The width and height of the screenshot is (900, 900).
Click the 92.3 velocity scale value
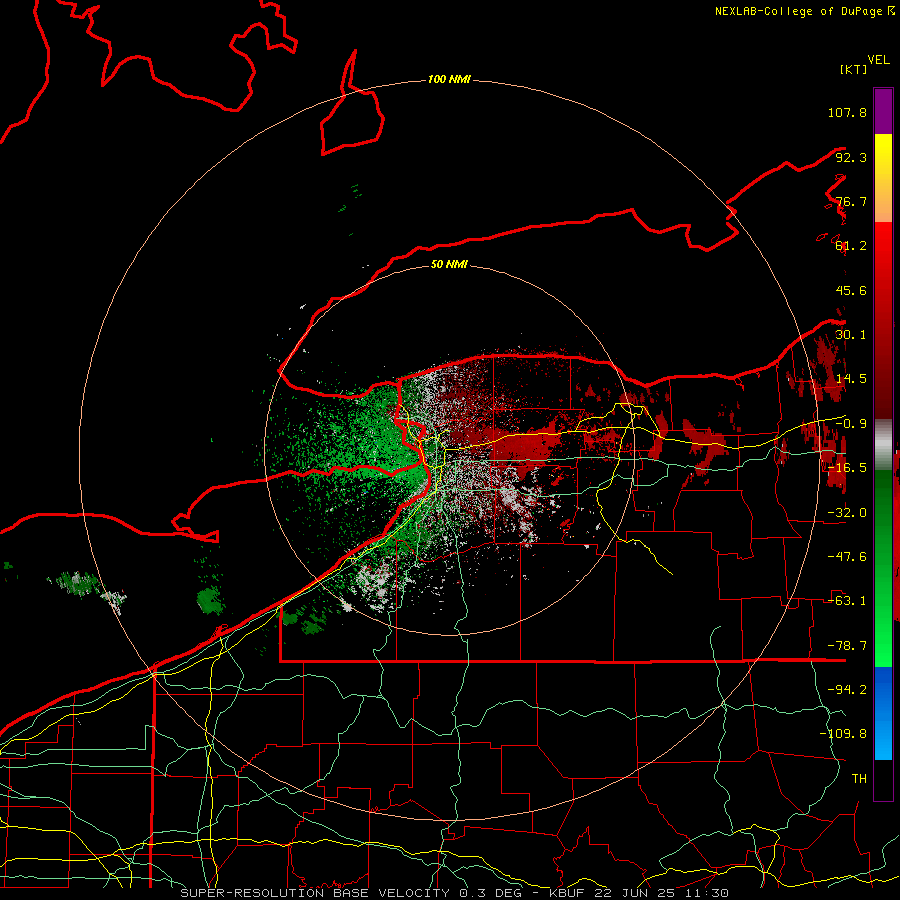pos(851,157)
